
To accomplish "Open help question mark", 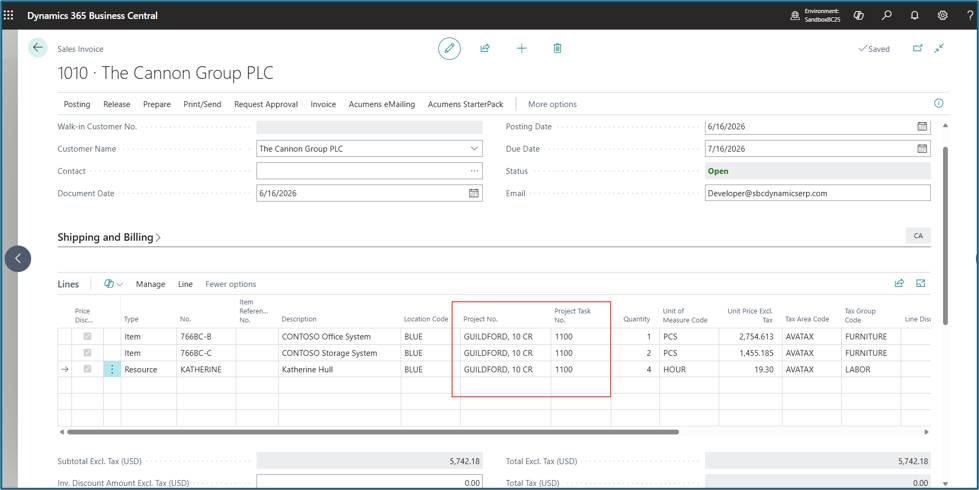I will (970, 16).
